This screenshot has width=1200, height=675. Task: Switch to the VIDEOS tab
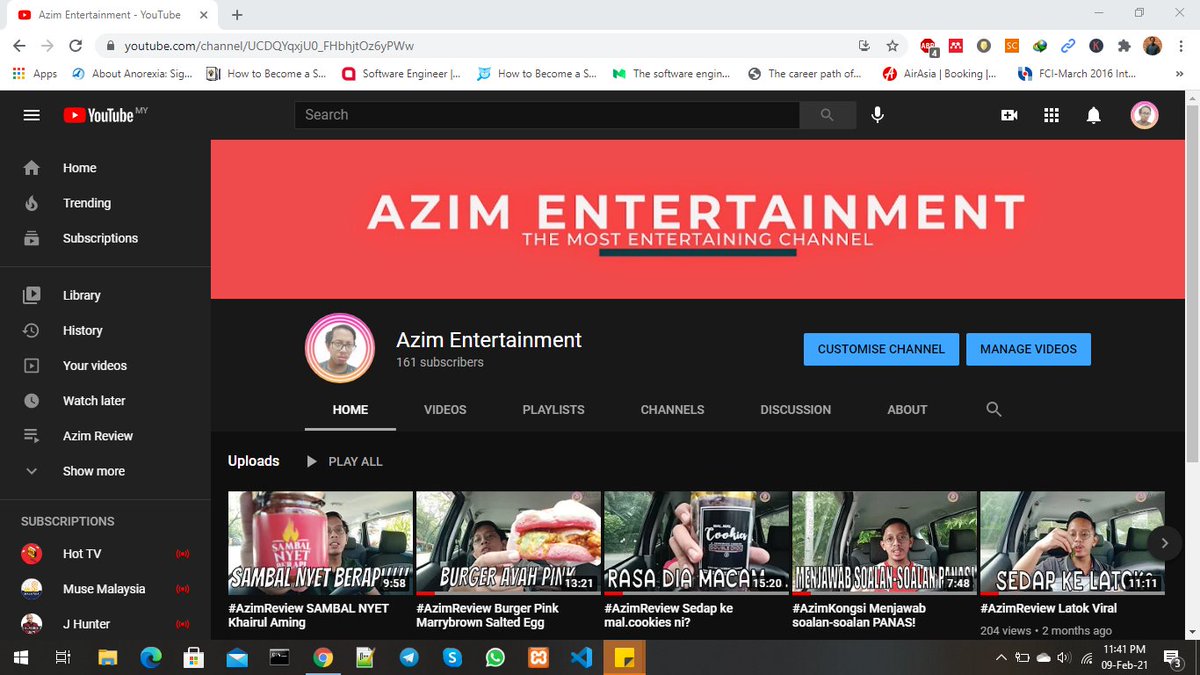pos(444,409)
